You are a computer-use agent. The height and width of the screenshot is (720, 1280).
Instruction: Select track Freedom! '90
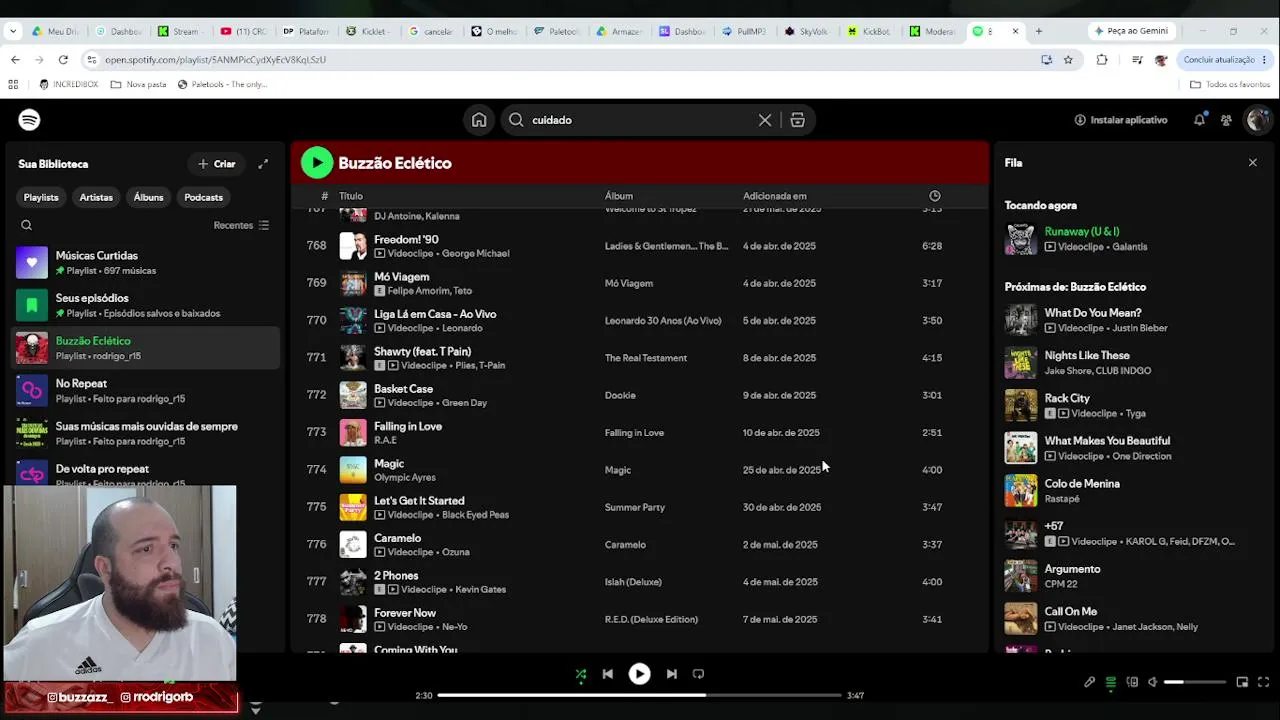[406, 240]
